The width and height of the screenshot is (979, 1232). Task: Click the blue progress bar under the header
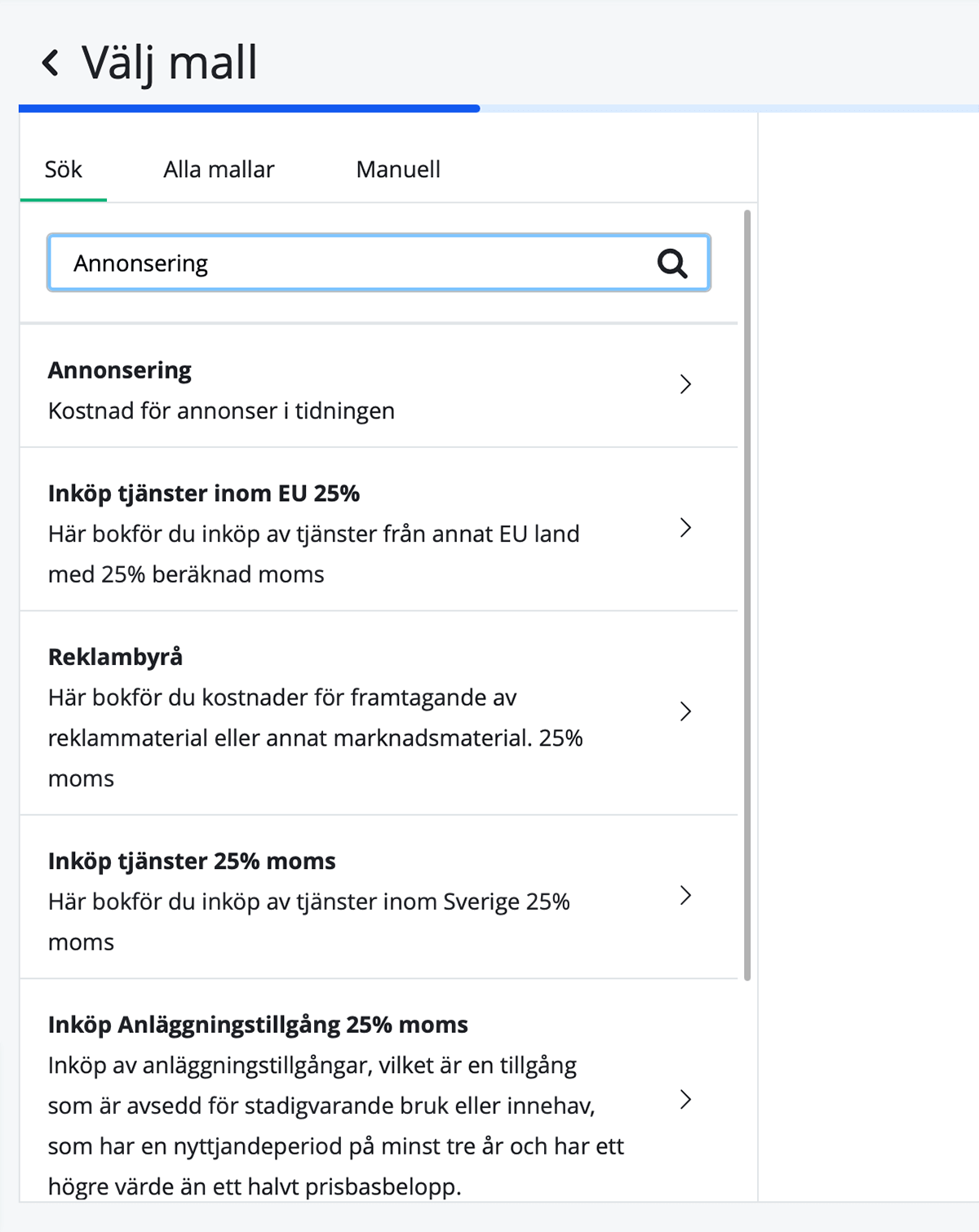(x=249, y=109)
